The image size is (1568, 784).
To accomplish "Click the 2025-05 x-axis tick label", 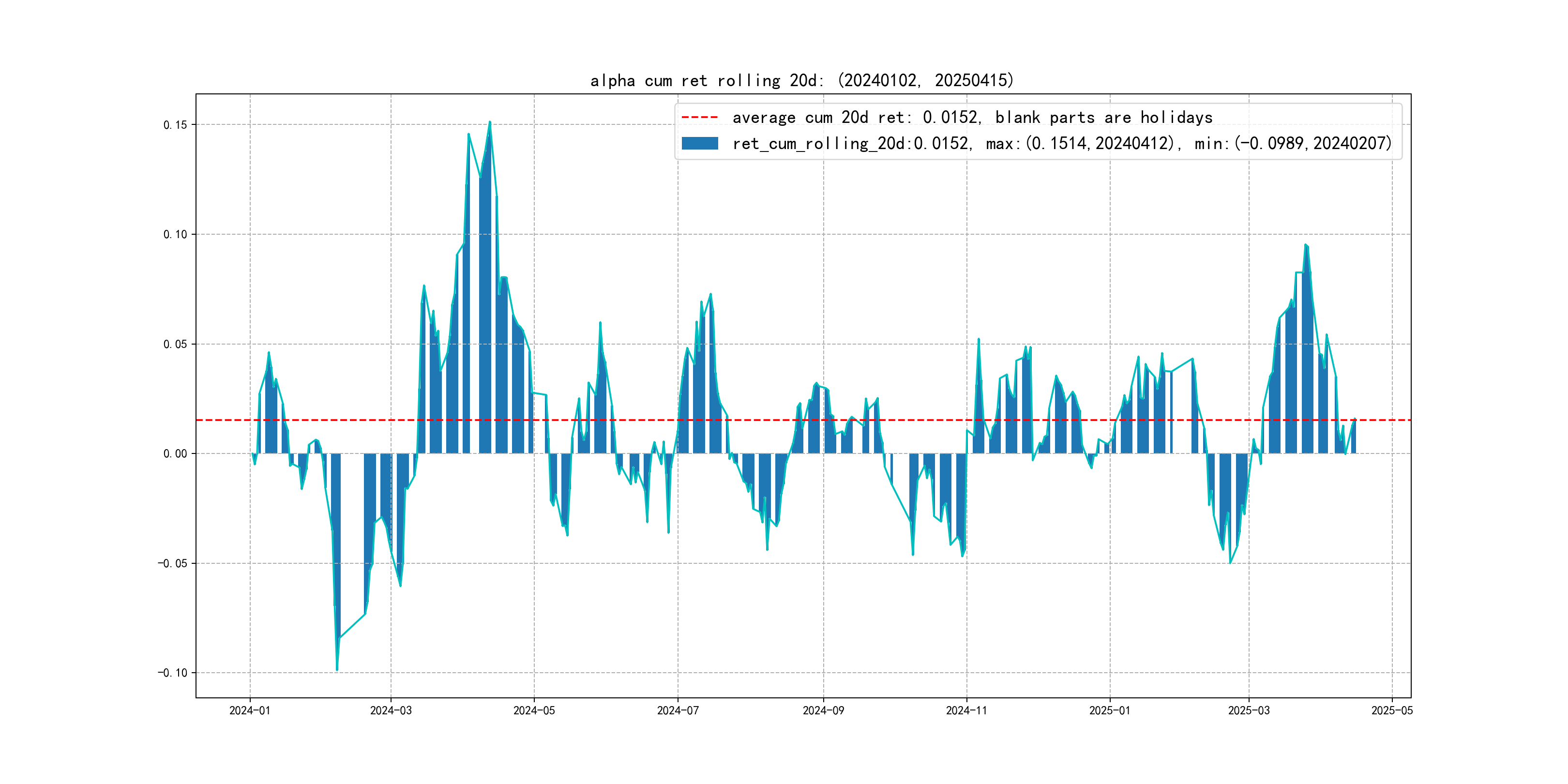I will click(x=1391, y=710).
